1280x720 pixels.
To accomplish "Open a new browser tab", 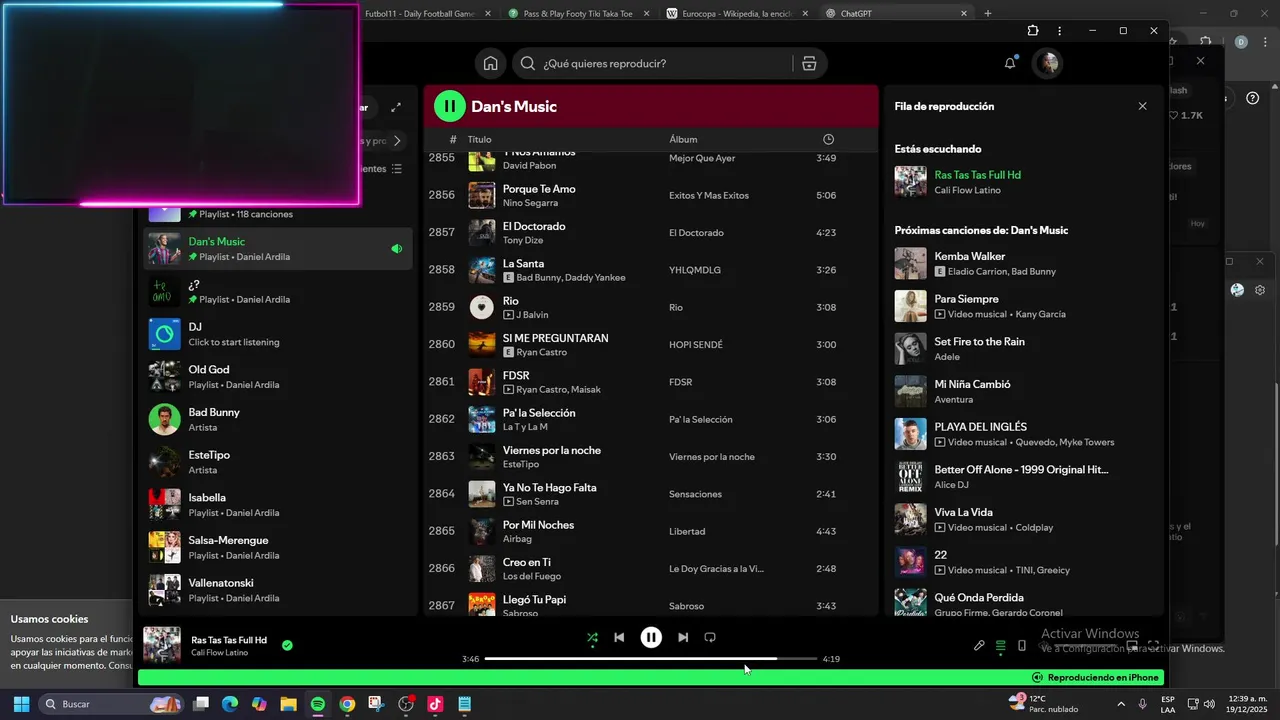I will coord(988,14).
